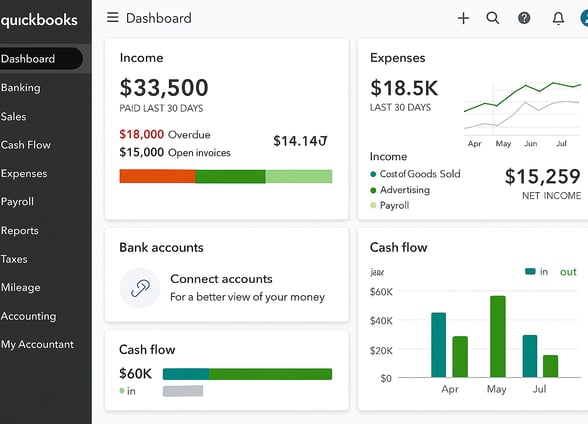
Task: Click the Cost of Goods Sold legend item
Action: (416, 174)
